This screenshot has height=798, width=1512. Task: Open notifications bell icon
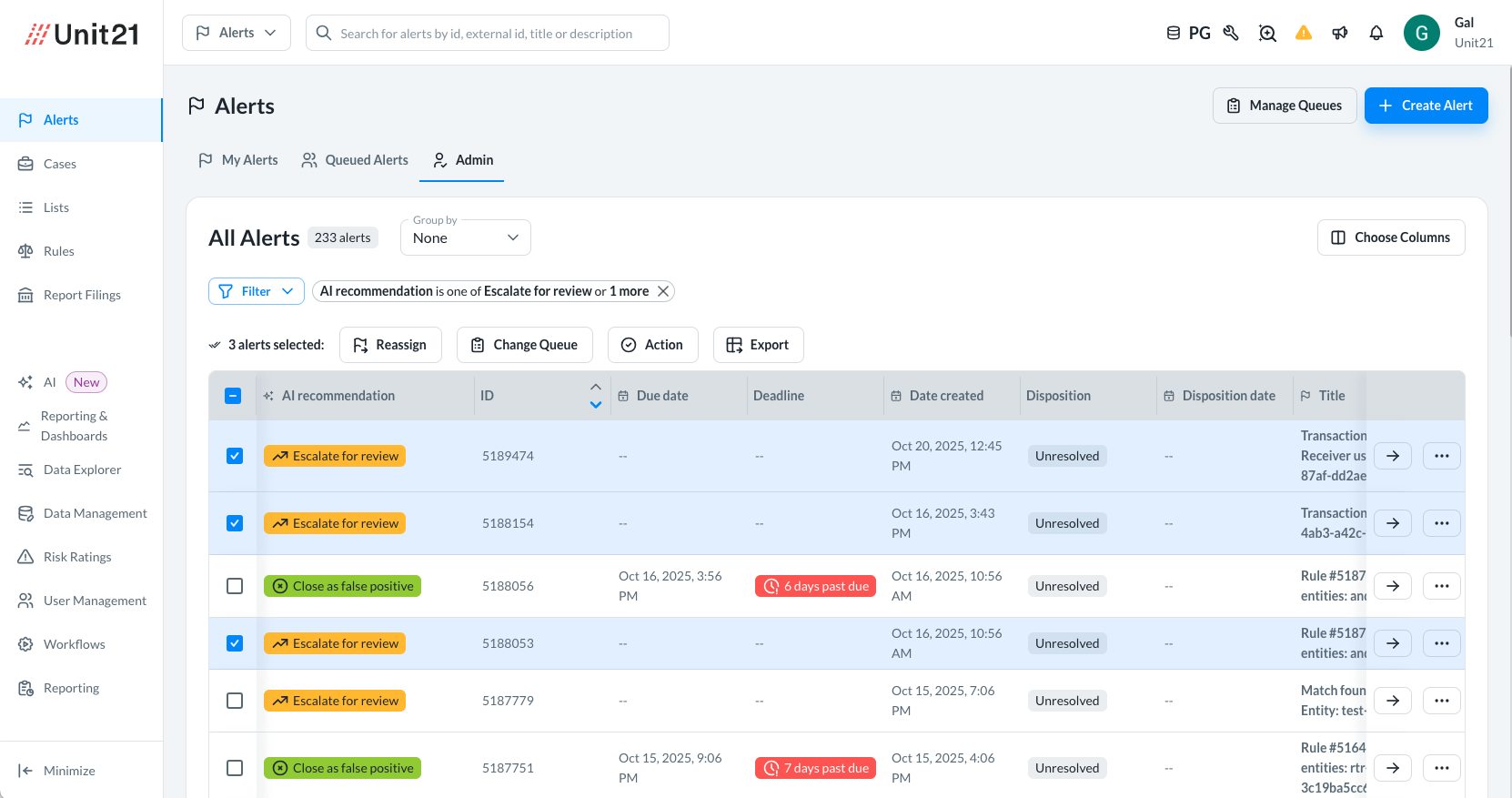point(1376,33)
